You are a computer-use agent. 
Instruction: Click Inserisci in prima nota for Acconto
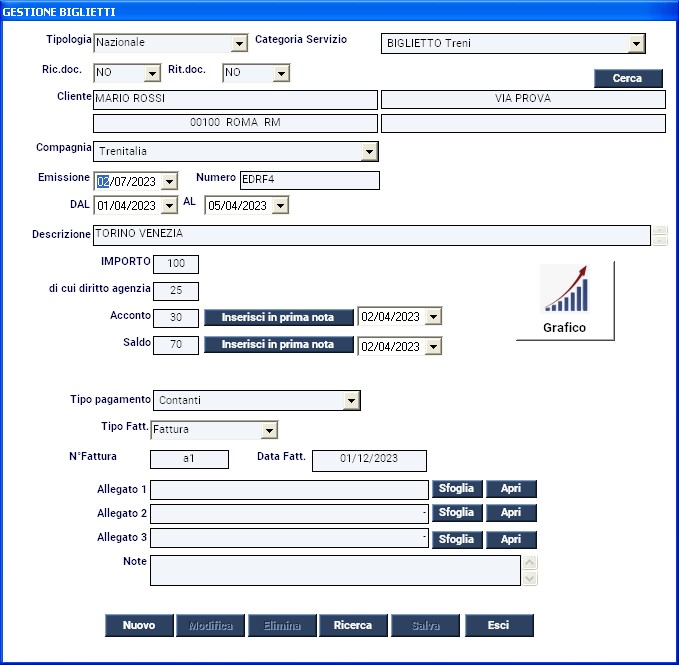pyautogui.click(x=278, y=317)
